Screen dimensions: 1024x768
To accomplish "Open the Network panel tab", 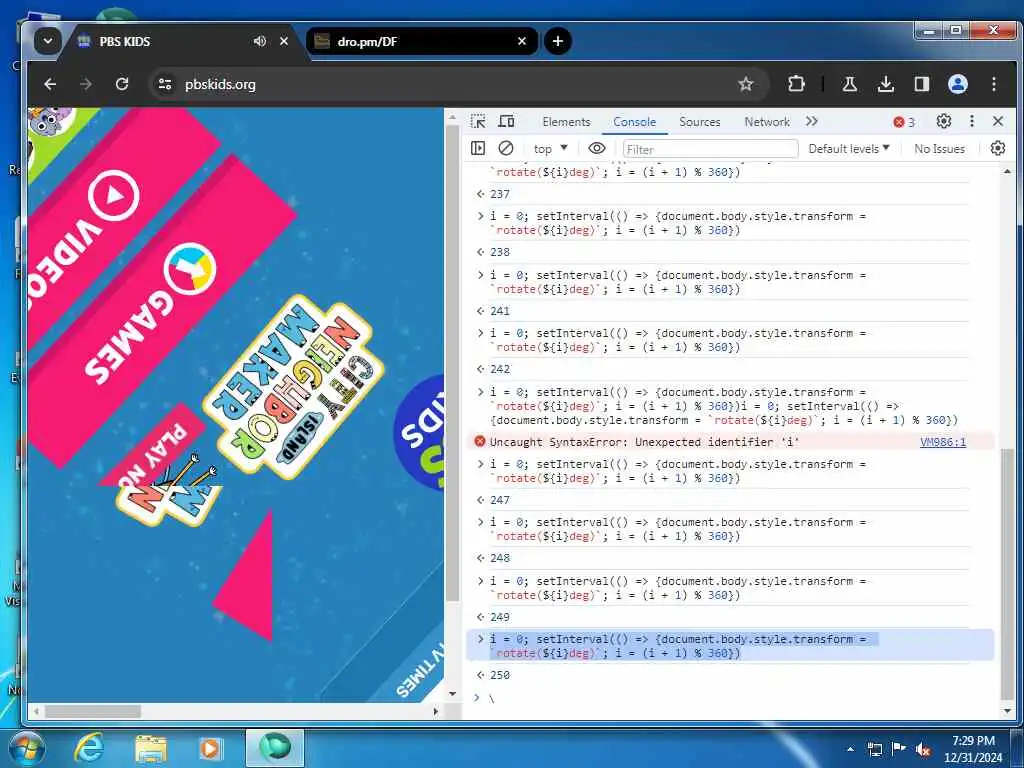I will tap(767, 122).
